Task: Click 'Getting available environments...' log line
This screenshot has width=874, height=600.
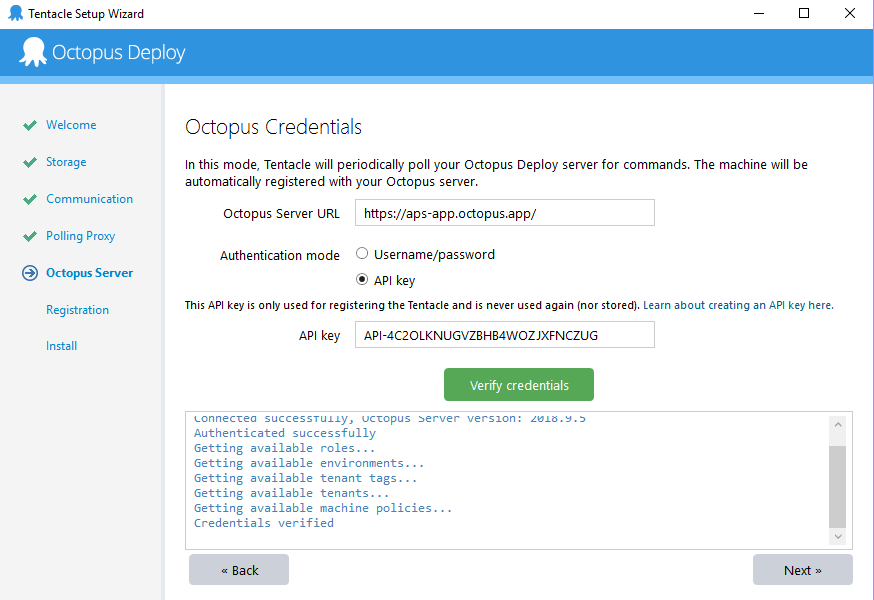Action: tap(309, 463)
